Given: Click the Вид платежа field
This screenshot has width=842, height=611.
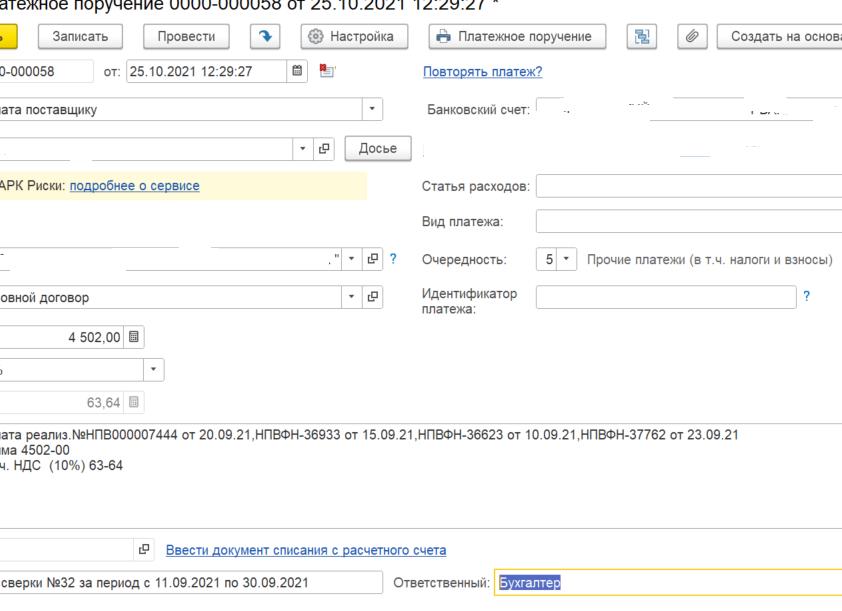Looking at the screenshot, I should 689,222.
